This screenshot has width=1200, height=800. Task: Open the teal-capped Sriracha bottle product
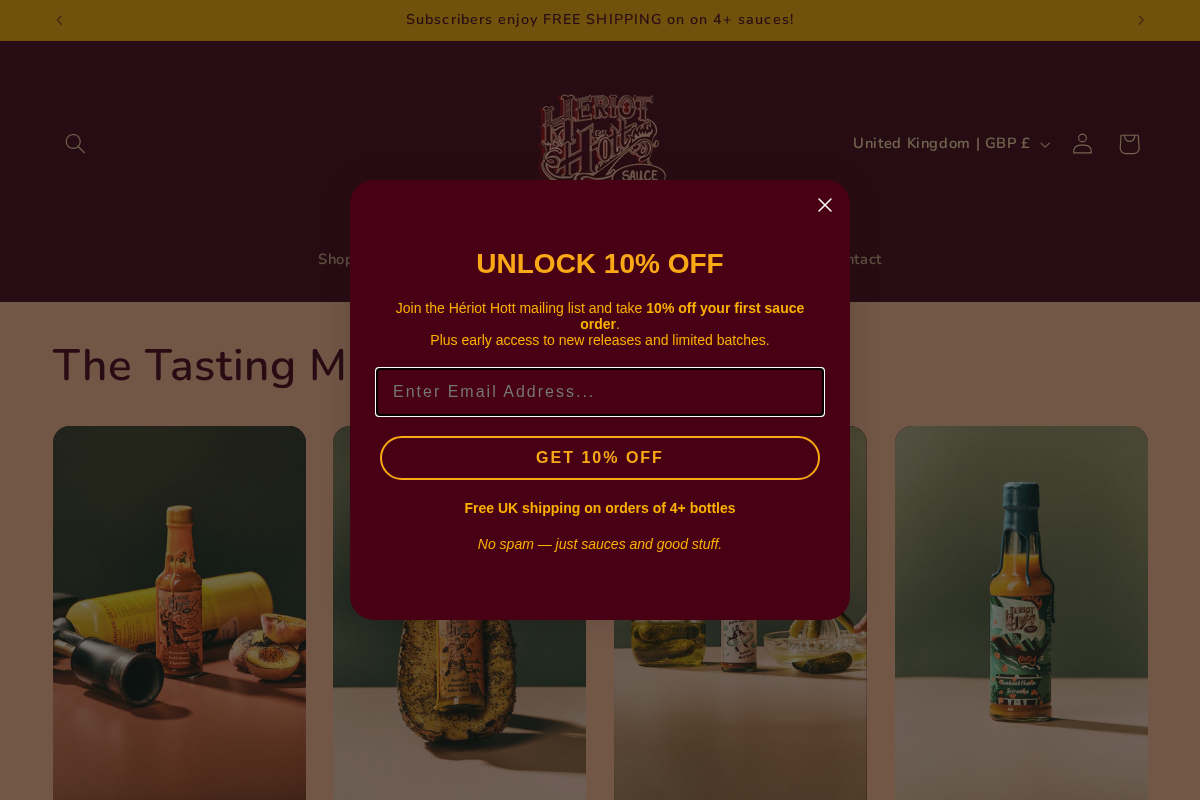tap(1021, 613)
